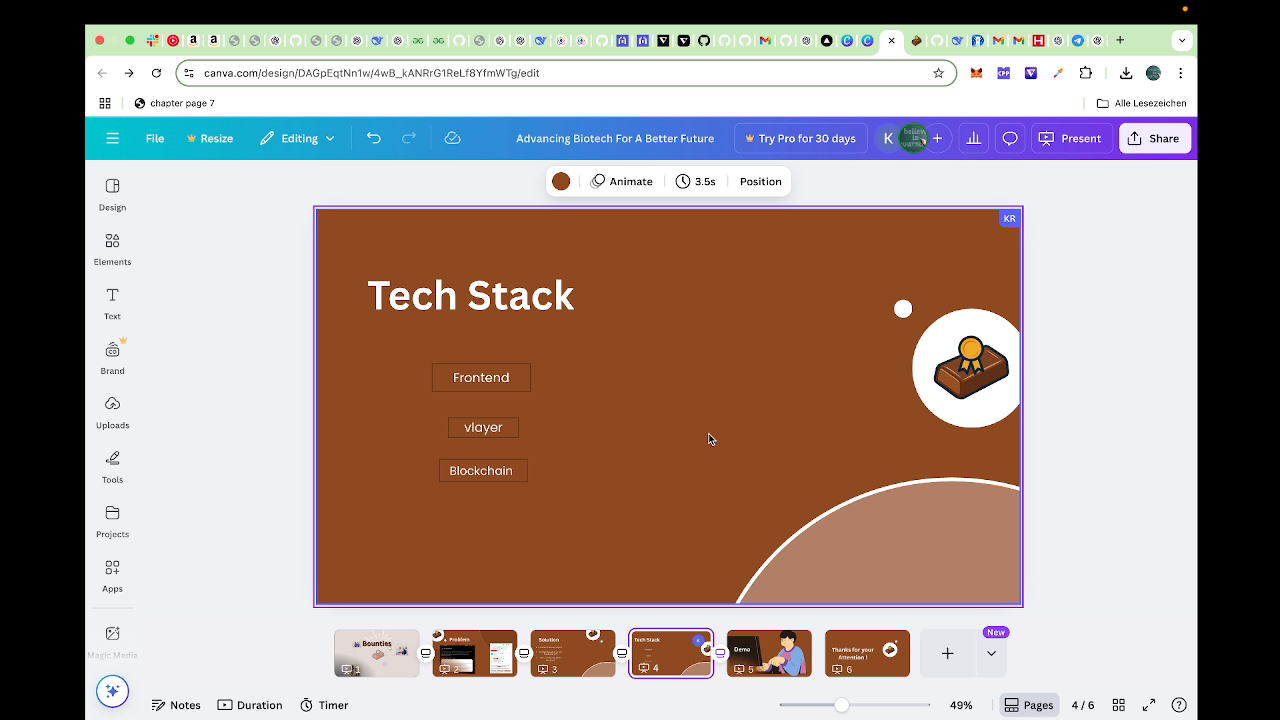
Task: Click the design title Advancing Biotech
Action: (x=615, y=138)
